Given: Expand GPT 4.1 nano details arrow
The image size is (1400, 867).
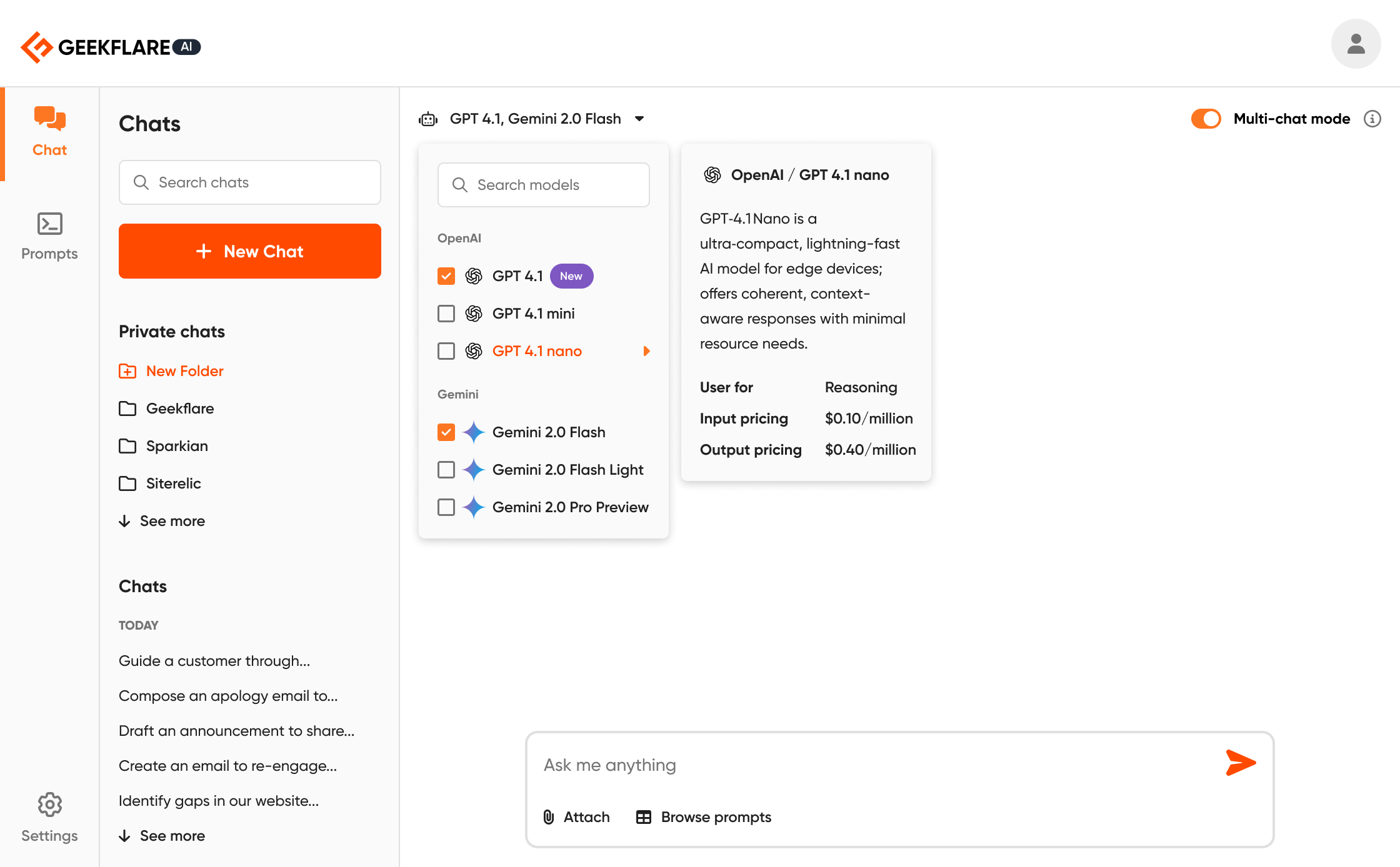Looking at the screenshot, I should pyautogui.click(x=647, y=350).
